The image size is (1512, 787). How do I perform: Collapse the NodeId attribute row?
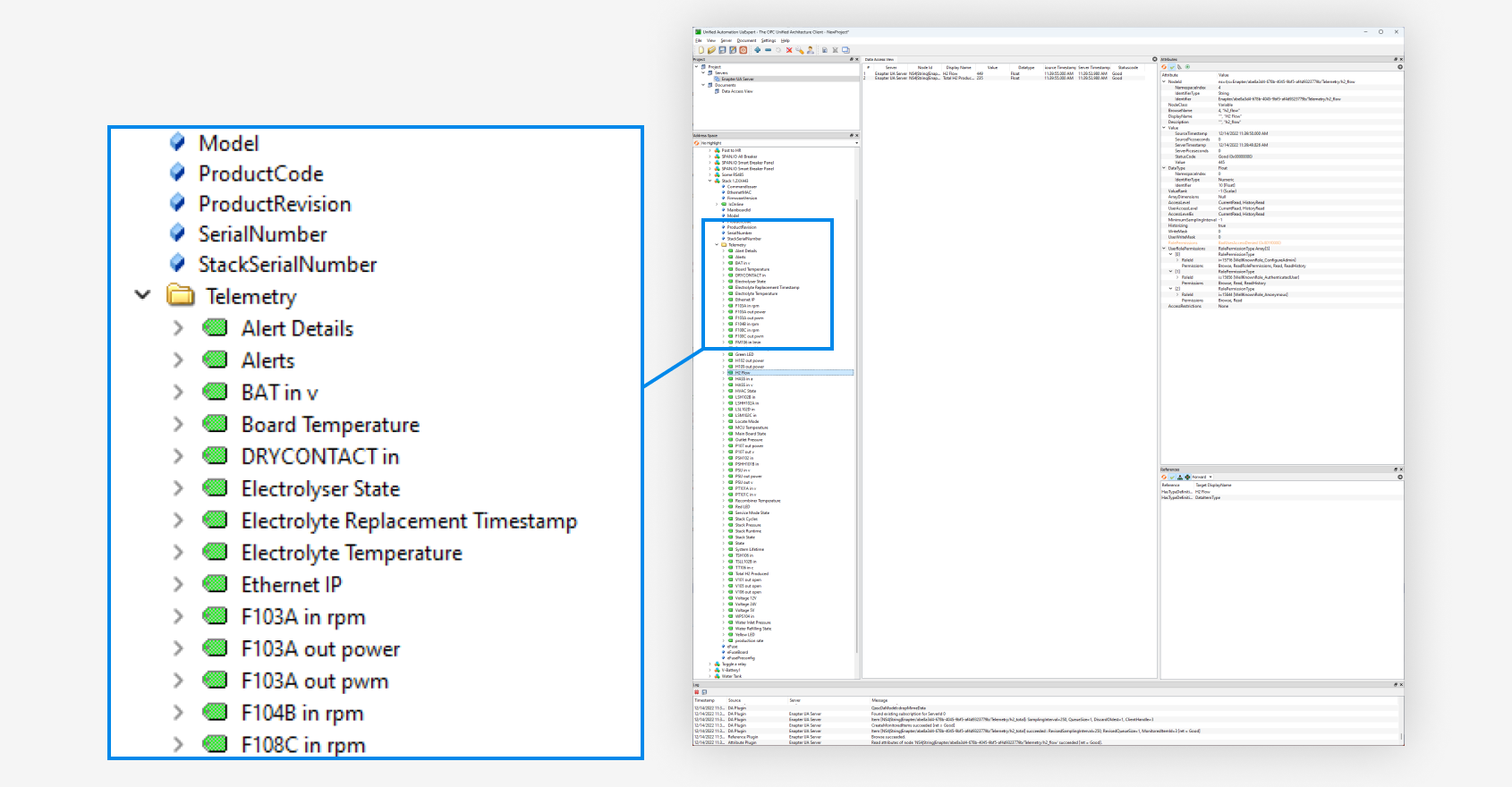click(x=1164, y=81)
